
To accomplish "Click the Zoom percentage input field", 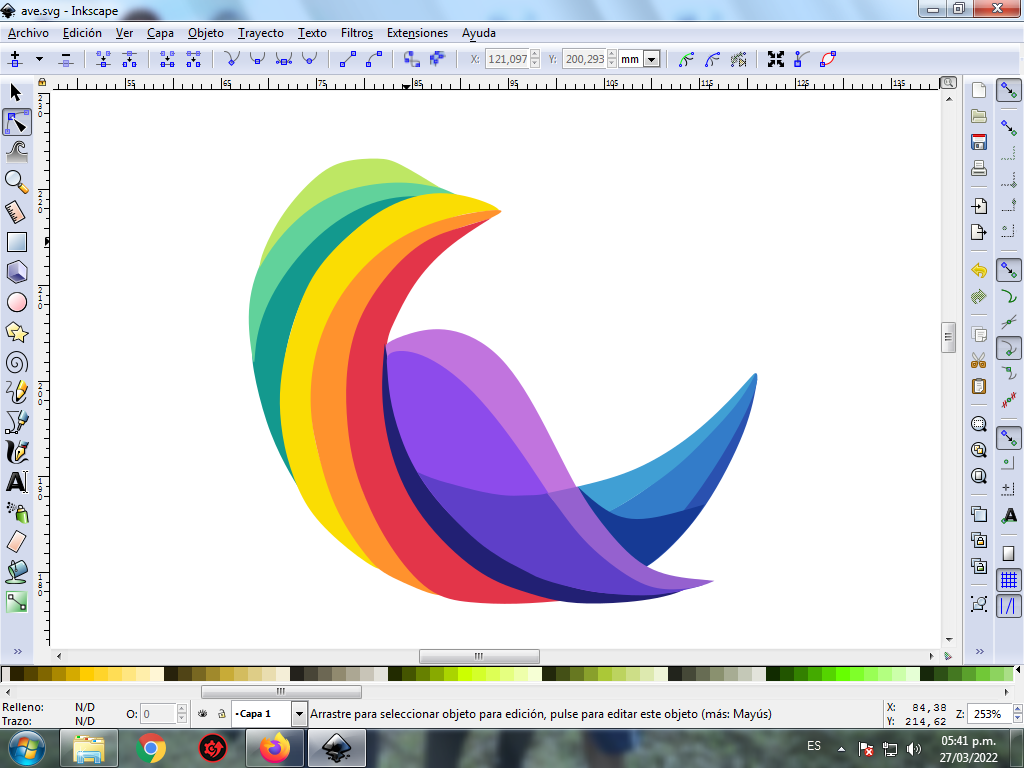I will (x=986, y=714).
